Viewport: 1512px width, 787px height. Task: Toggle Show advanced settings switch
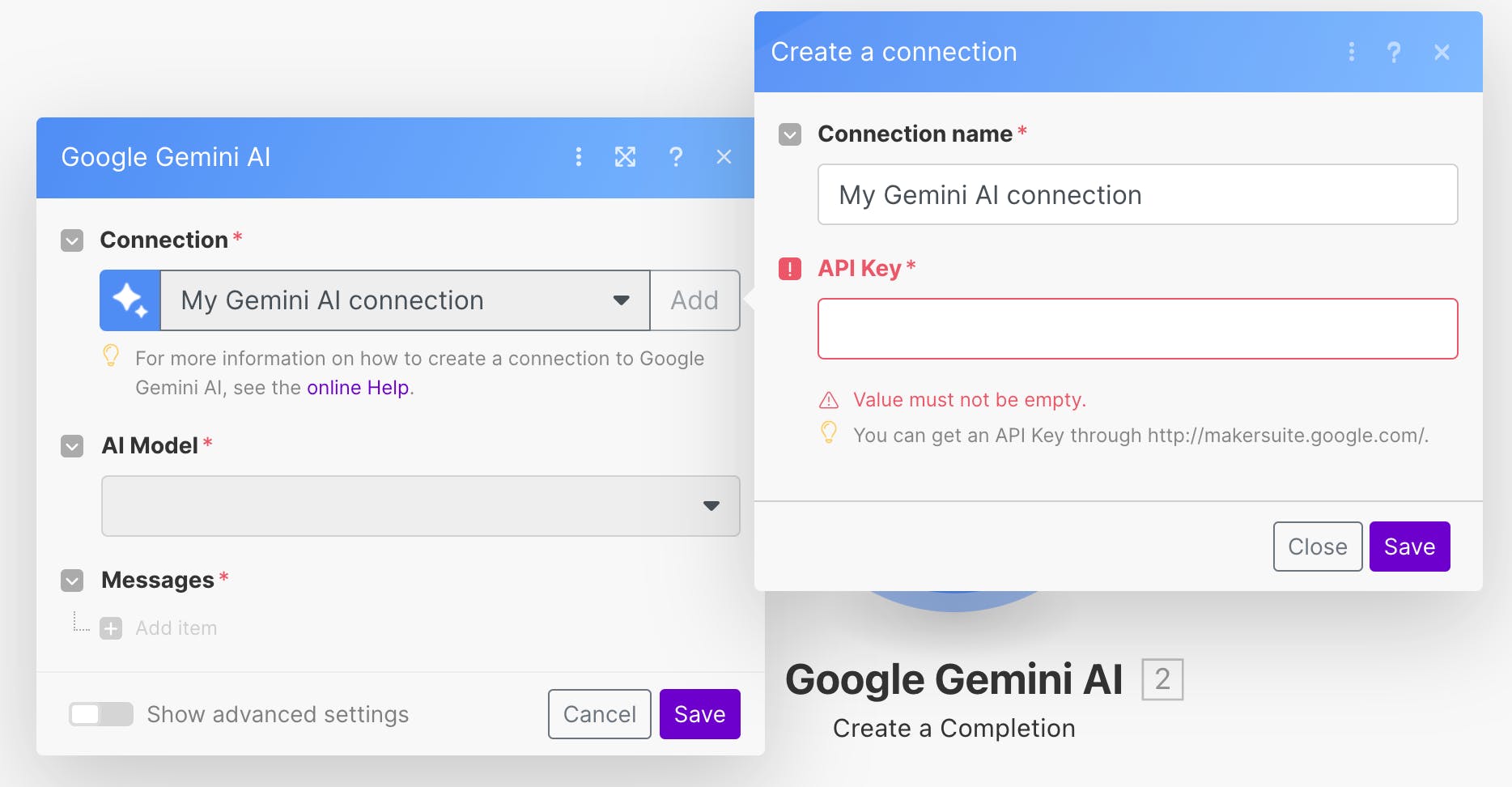click(101, 714)
